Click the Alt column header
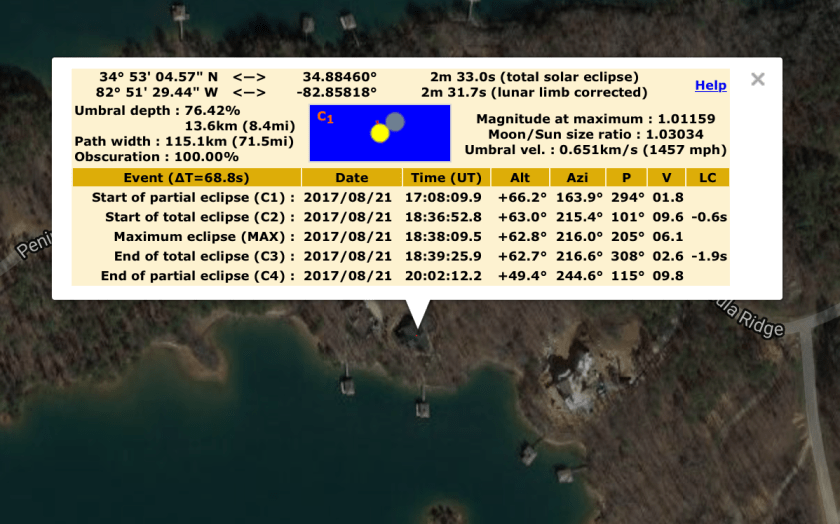Image resolution: width=840 pixels, height=524 pixels. (x=519, y=177)
